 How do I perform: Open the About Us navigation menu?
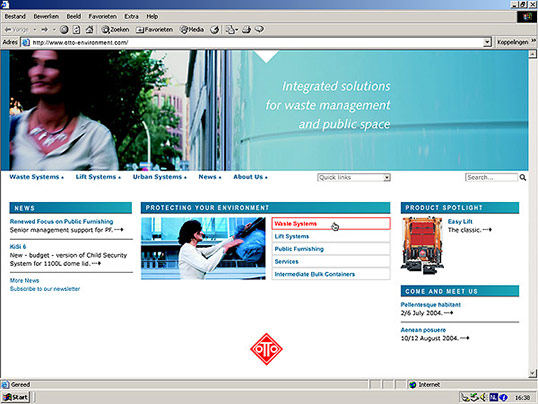click(250, 177)
